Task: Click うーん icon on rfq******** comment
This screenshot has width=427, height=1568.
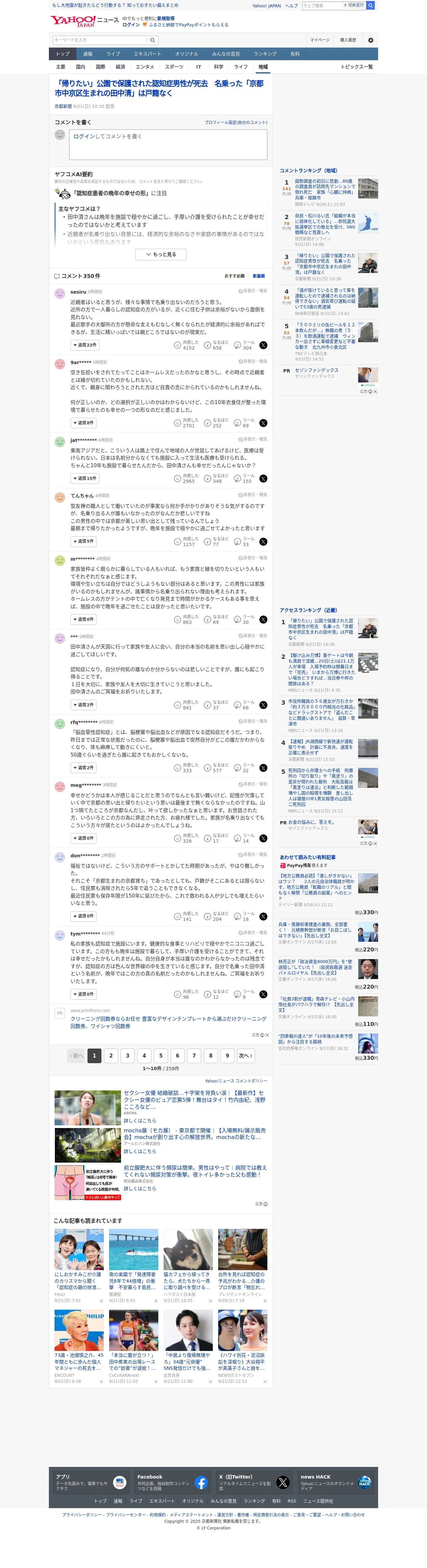Action: click(237, 768)
